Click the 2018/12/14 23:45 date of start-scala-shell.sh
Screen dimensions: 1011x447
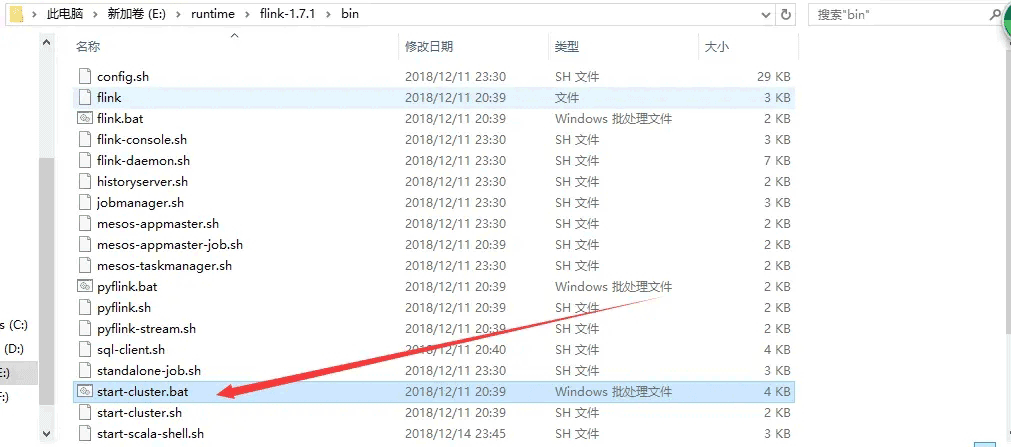[455, 433]
